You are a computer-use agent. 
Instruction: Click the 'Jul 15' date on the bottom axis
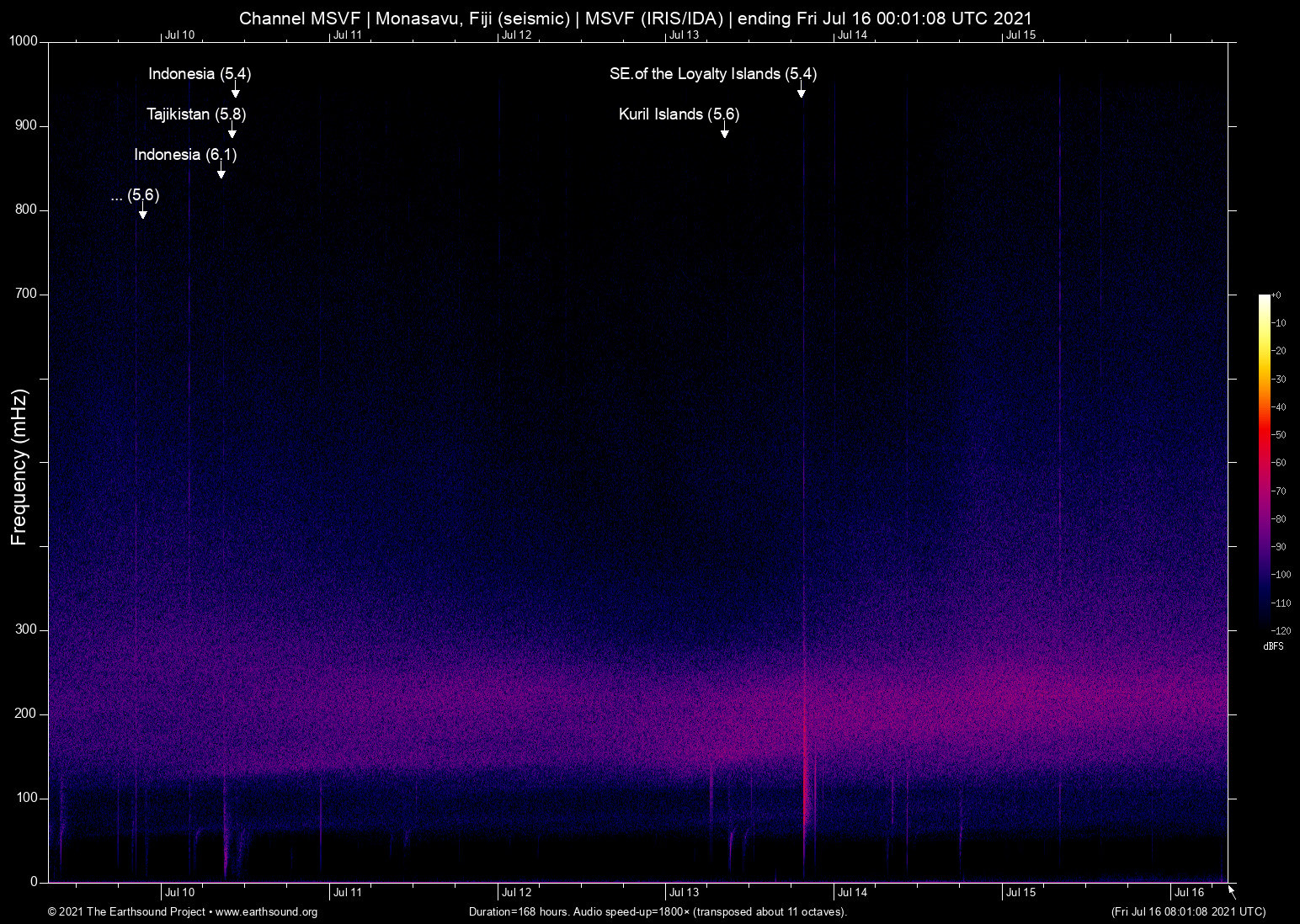pyautogui.click(x=1021, y=893)
